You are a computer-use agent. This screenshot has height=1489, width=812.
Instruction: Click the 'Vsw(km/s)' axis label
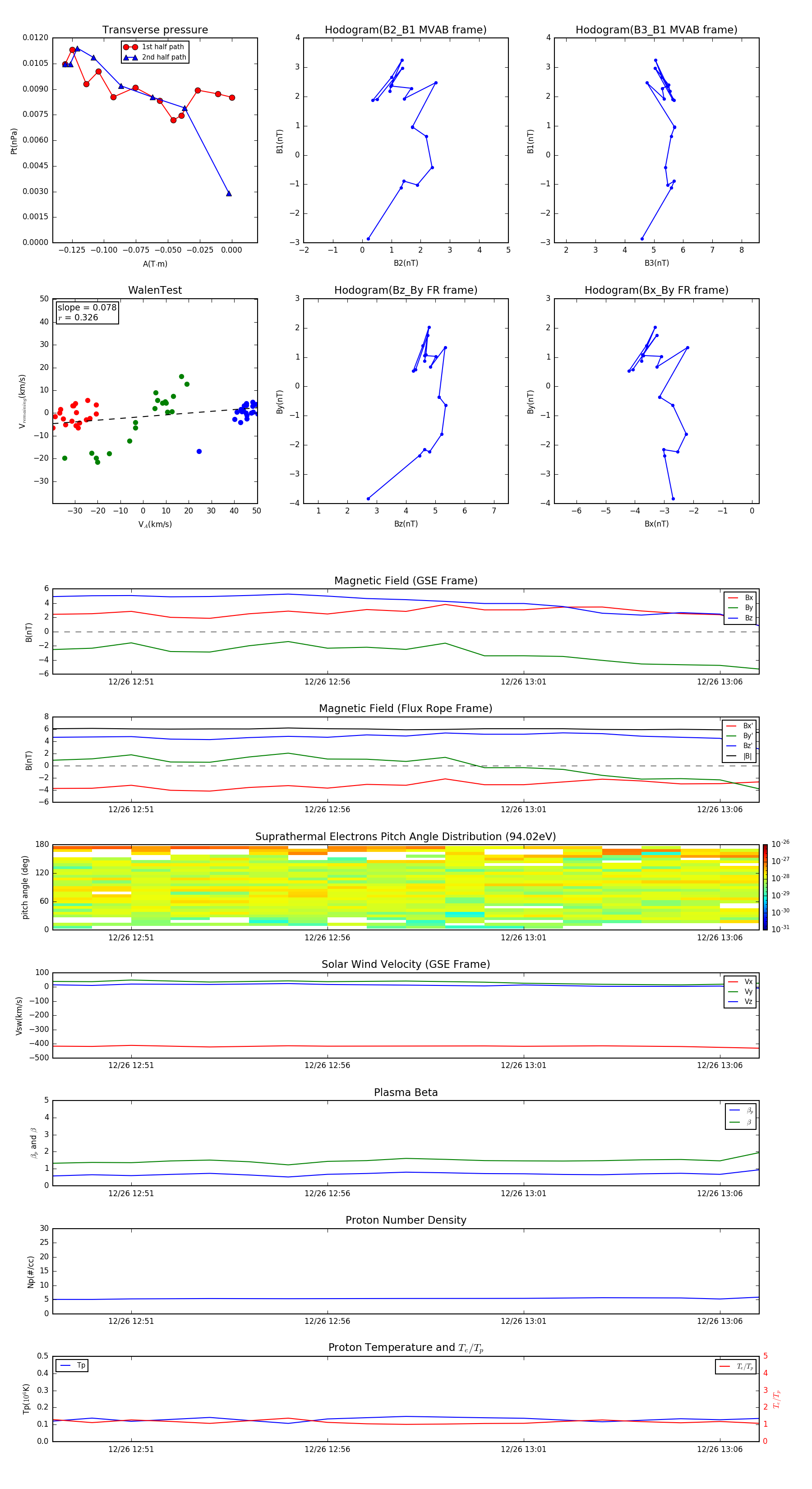tap(19, 1016)
